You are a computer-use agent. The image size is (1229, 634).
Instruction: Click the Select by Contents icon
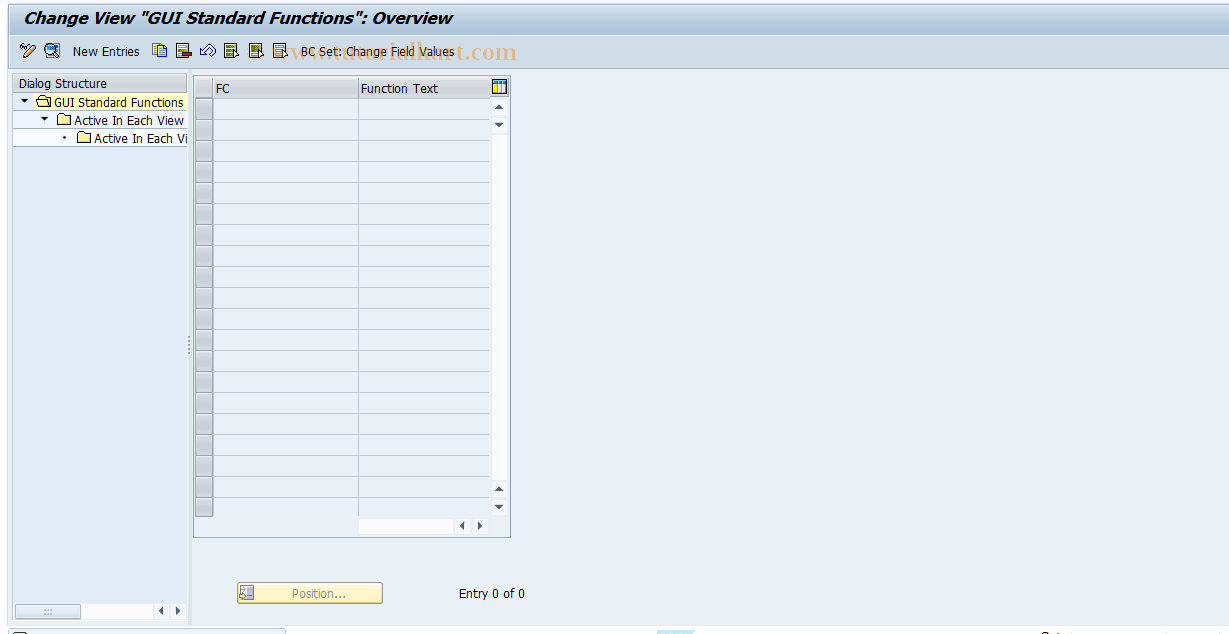pyautogui.click(x=52, y=51)
